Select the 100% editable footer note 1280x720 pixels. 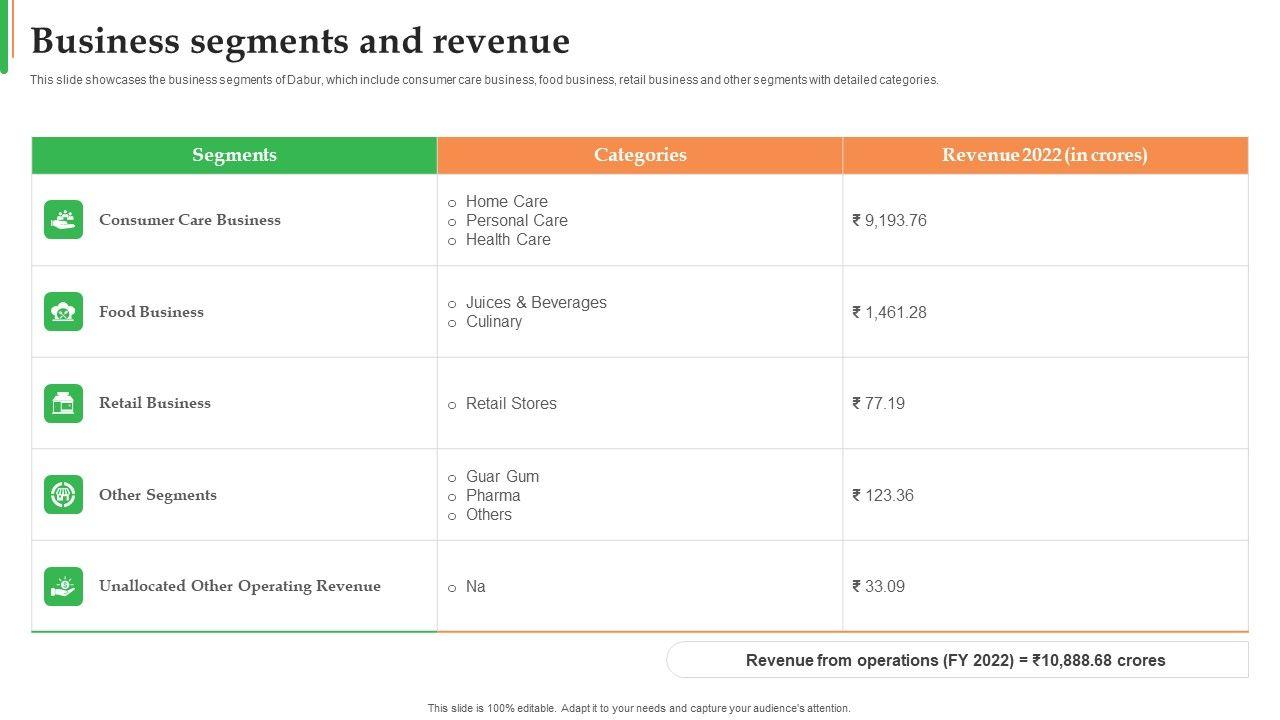point(639,708)
